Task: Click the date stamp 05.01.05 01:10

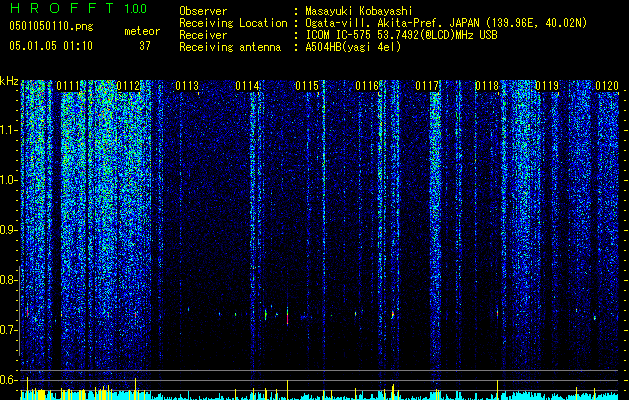Action: pyautogui.click(x=51, y=46)
